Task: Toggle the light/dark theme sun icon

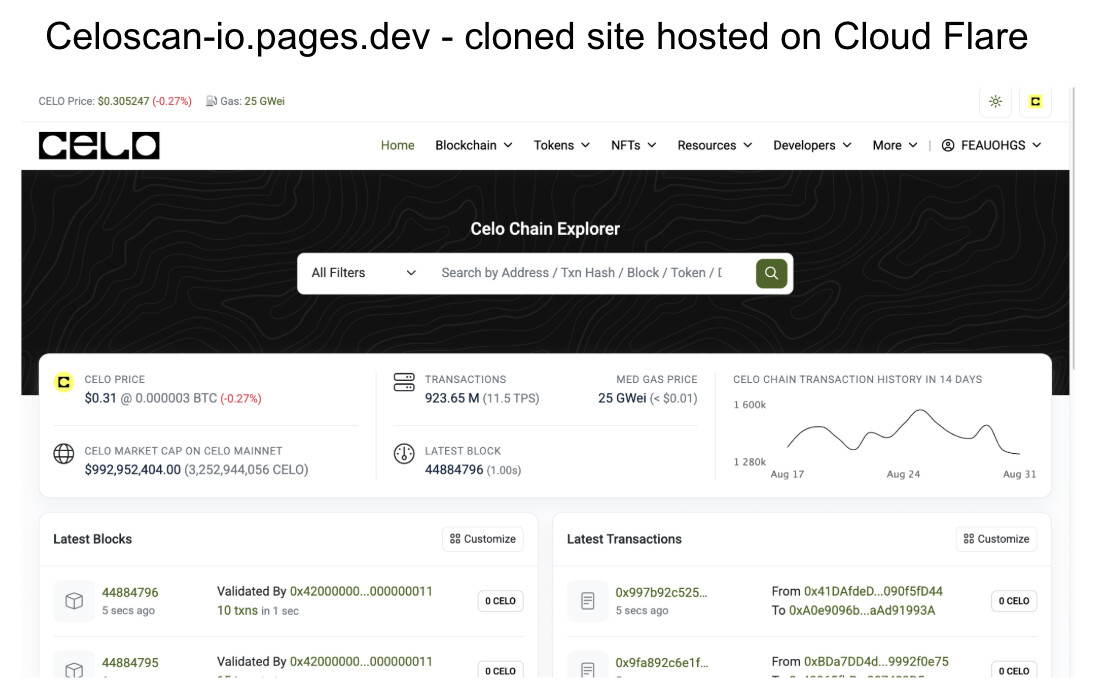Action: (995, 102)
